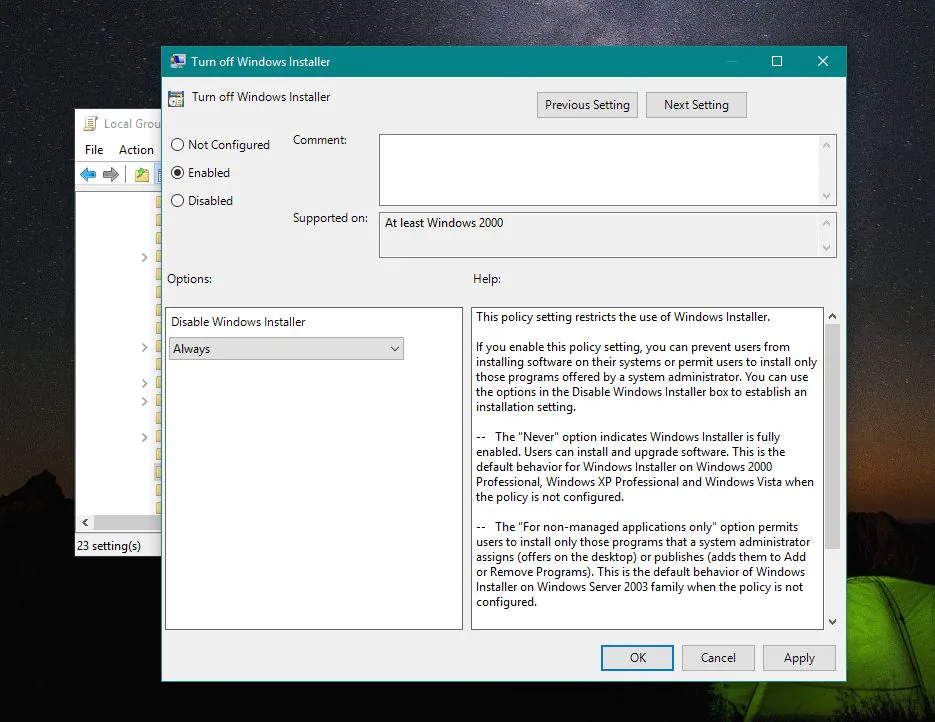Open the Disable Windows Installer dropdown
The height and width of the screenshot is (722, 935).
(286, 349)
